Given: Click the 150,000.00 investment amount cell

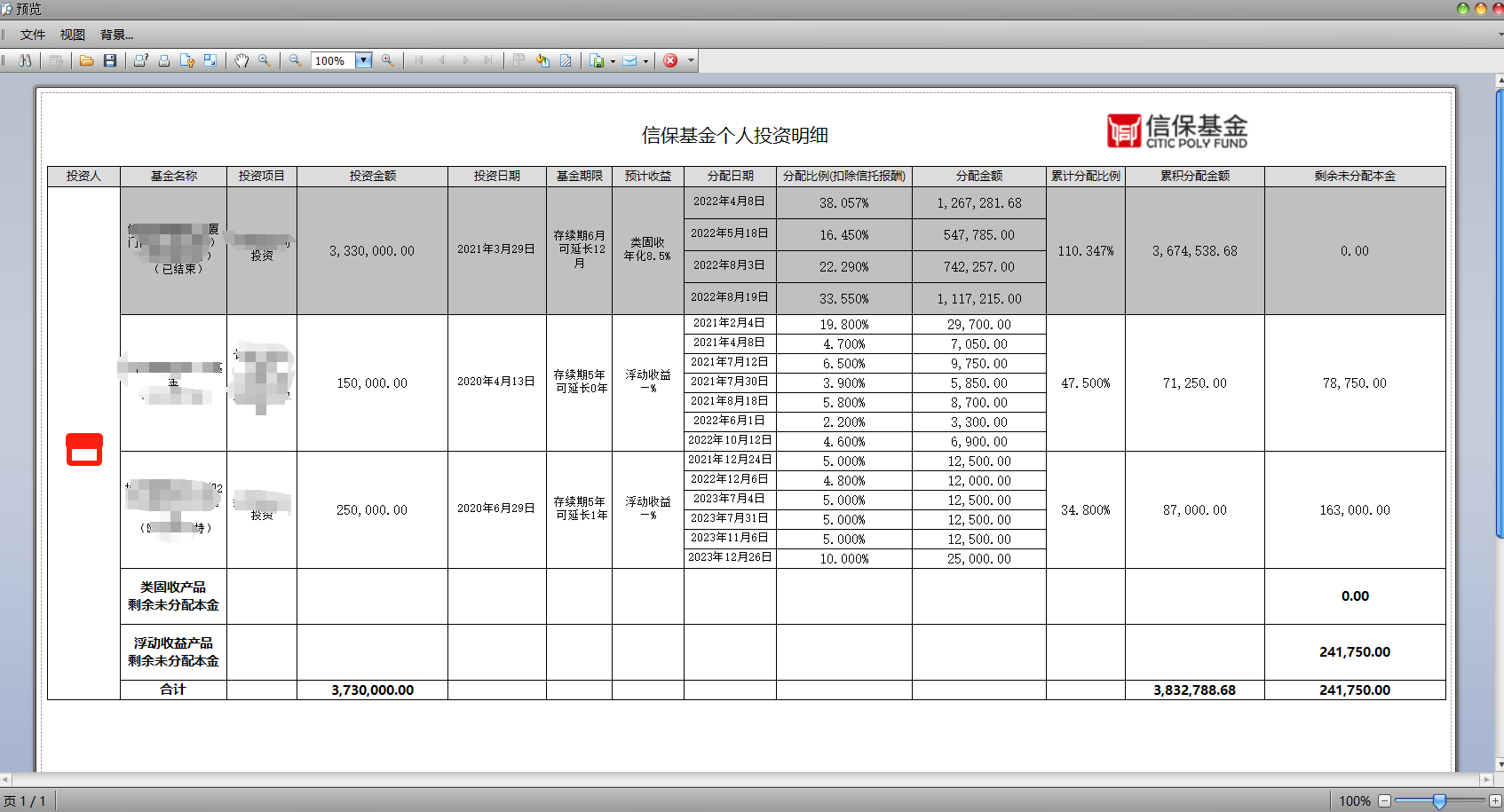Looking at the screenshot, I should click(x=372, y=383).
